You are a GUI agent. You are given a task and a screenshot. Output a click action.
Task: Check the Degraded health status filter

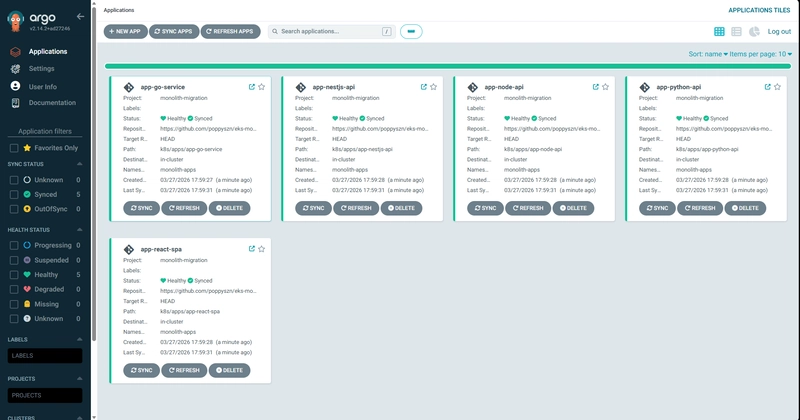coord(14,290)
